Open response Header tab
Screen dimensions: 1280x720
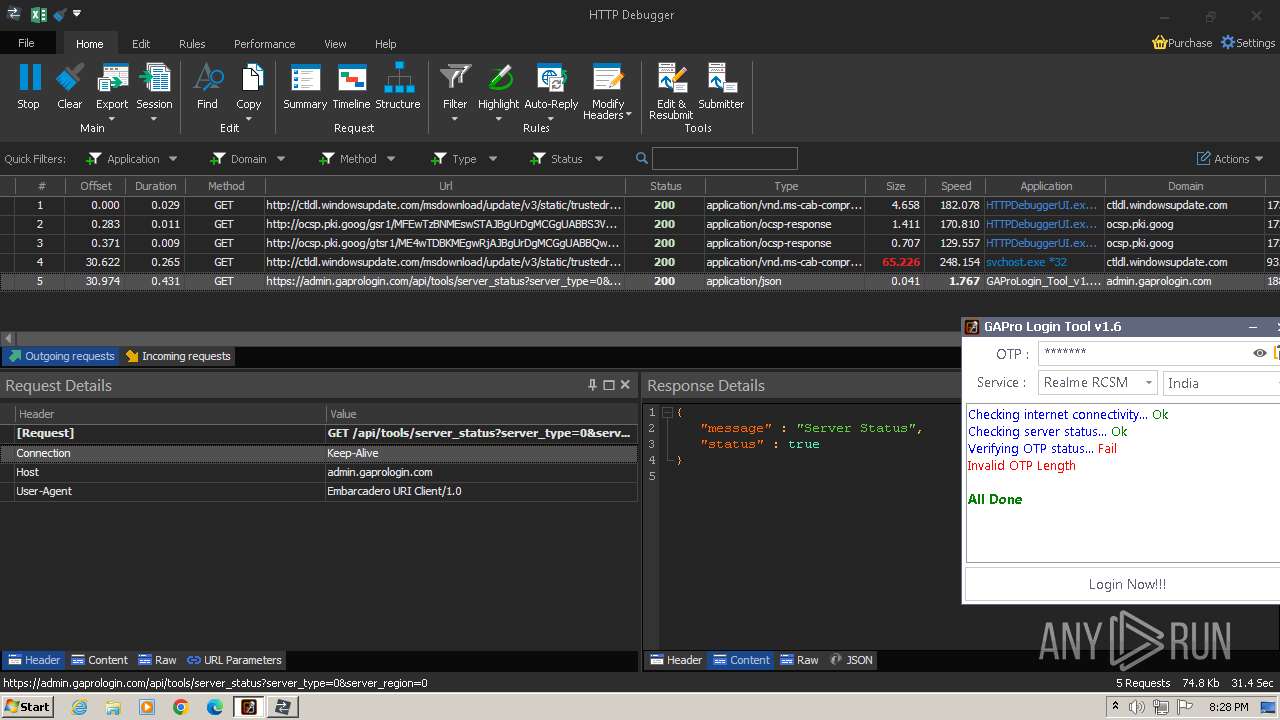pyautogui.click(x=675, y=660)
